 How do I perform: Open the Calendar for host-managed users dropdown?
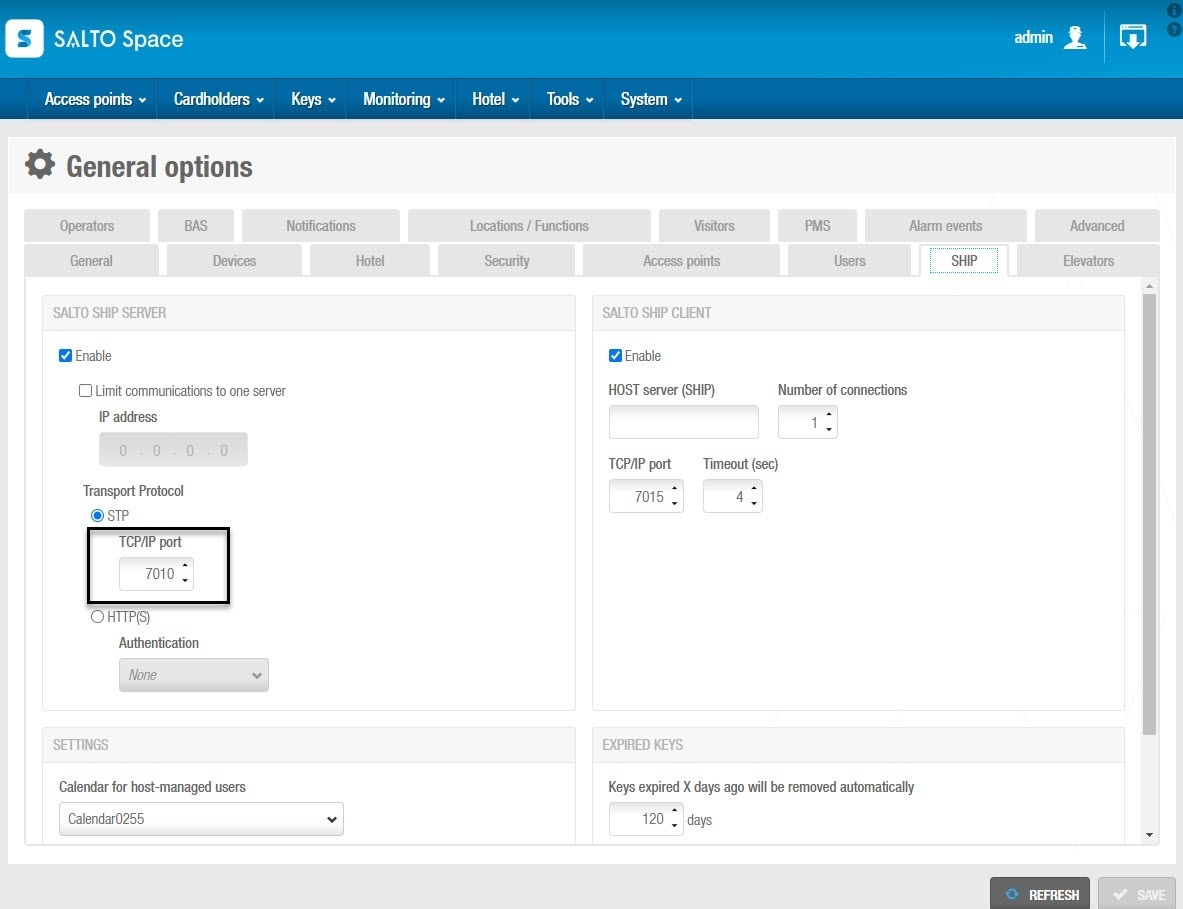point(201,818)
